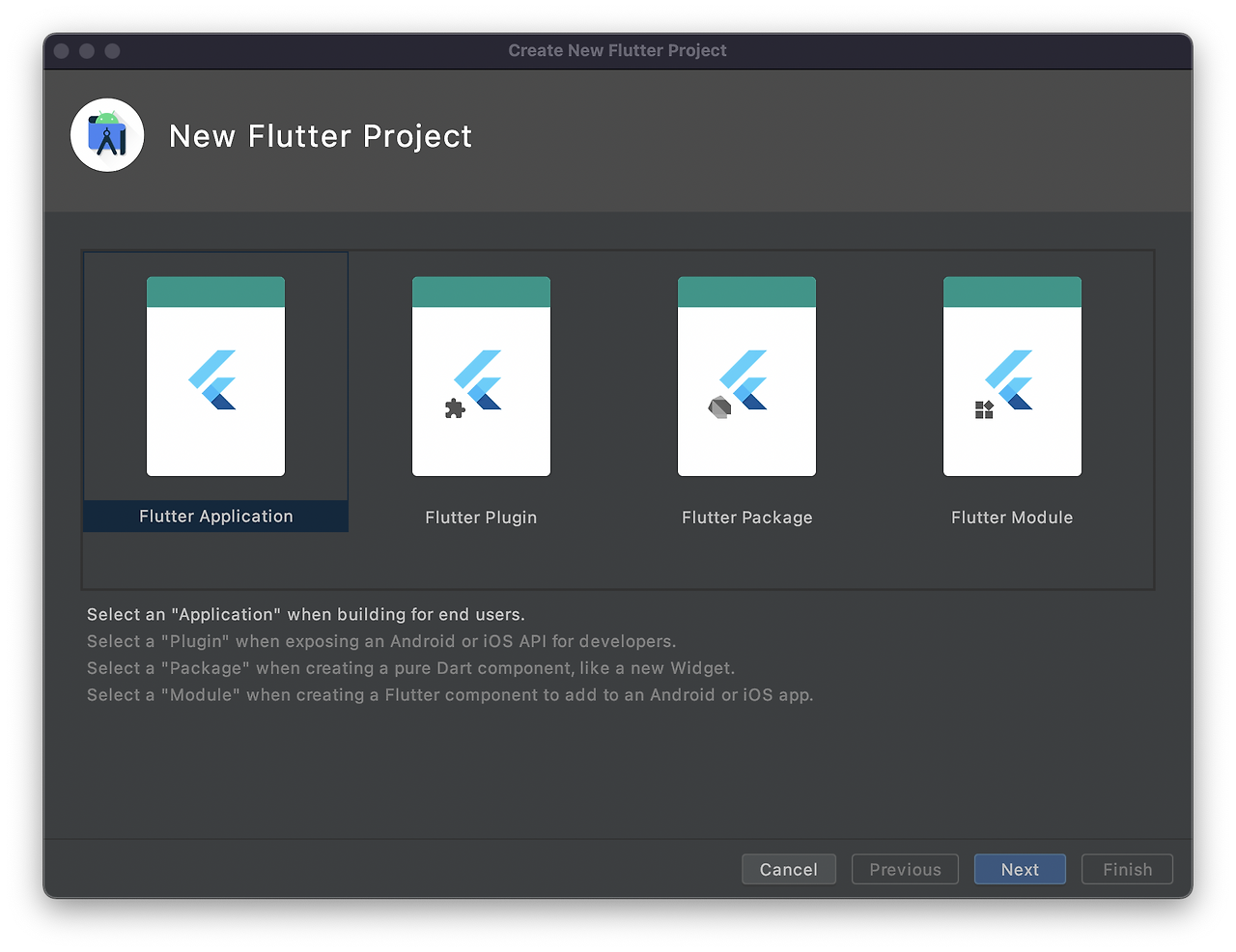1236x952 pixels.
Task: Select the Flutter Plugin project icon
Action: [481, 377]
